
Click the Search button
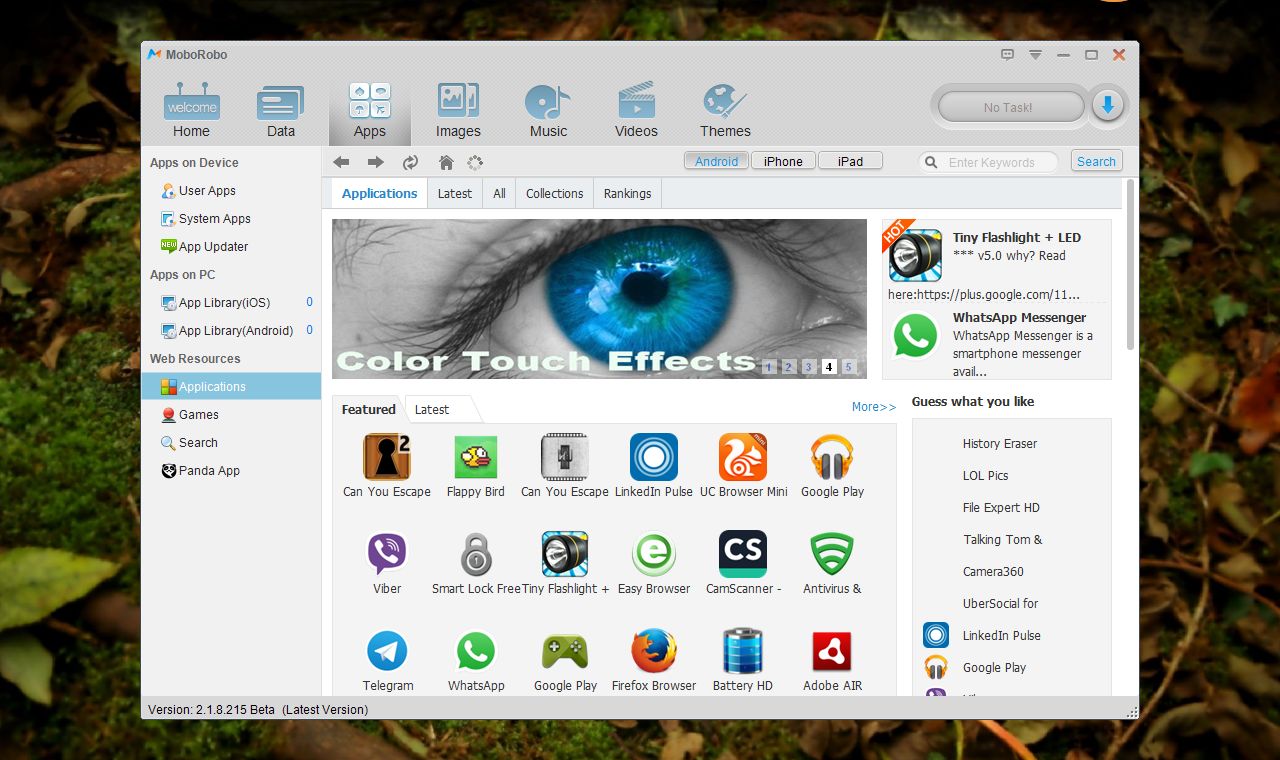[x=1096, y=161]
